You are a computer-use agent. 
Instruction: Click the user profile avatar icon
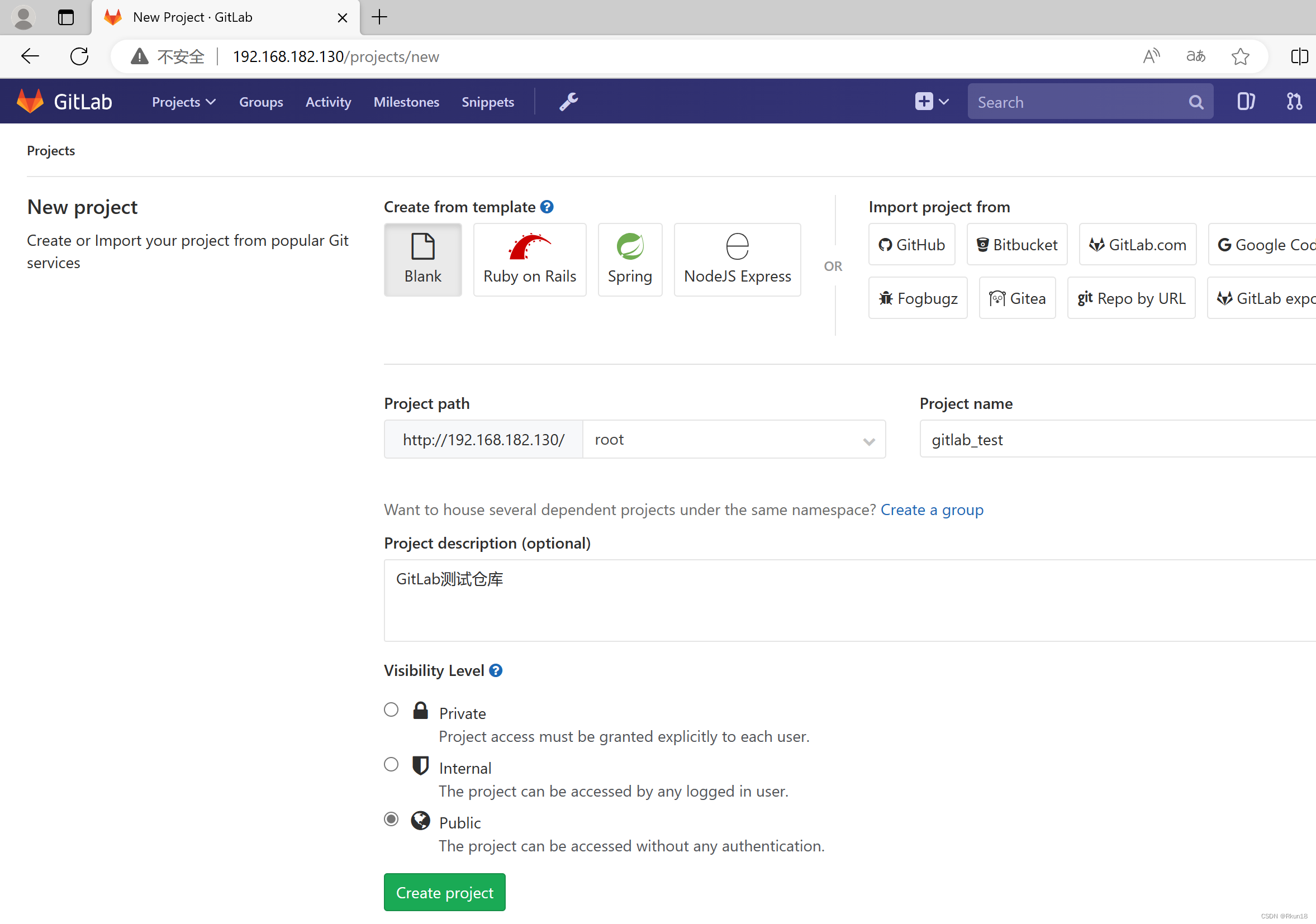tap(24, 17)
